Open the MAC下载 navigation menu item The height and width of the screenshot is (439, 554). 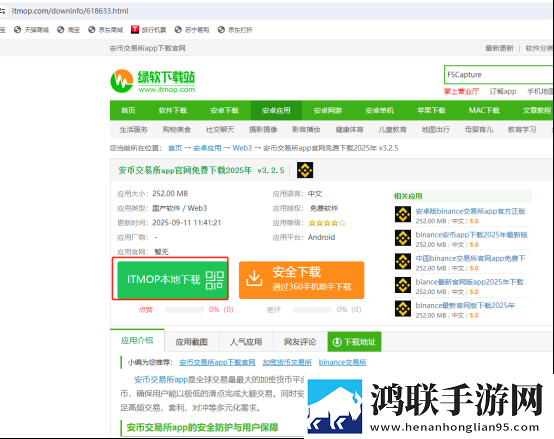484,110
